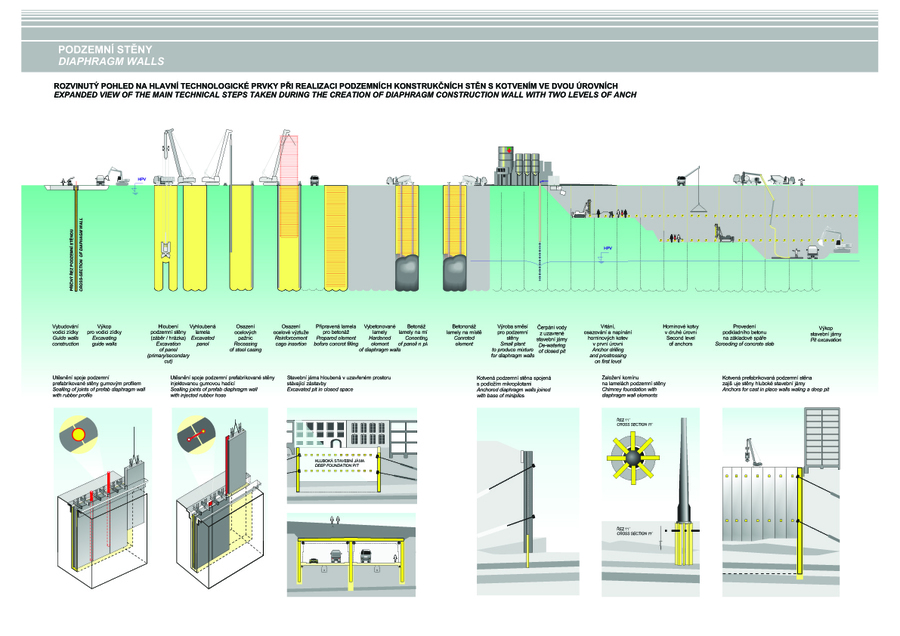Select the round rubber profile joint detail
This screenshot has width=900, height=636.
[x=79, y=434]
